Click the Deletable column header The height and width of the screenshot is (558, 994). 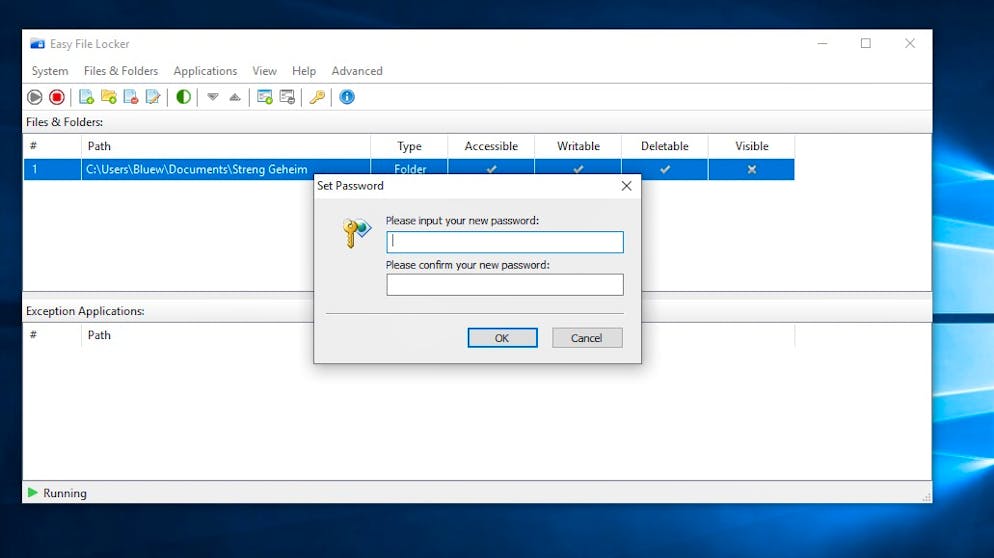tap(664, 146)
